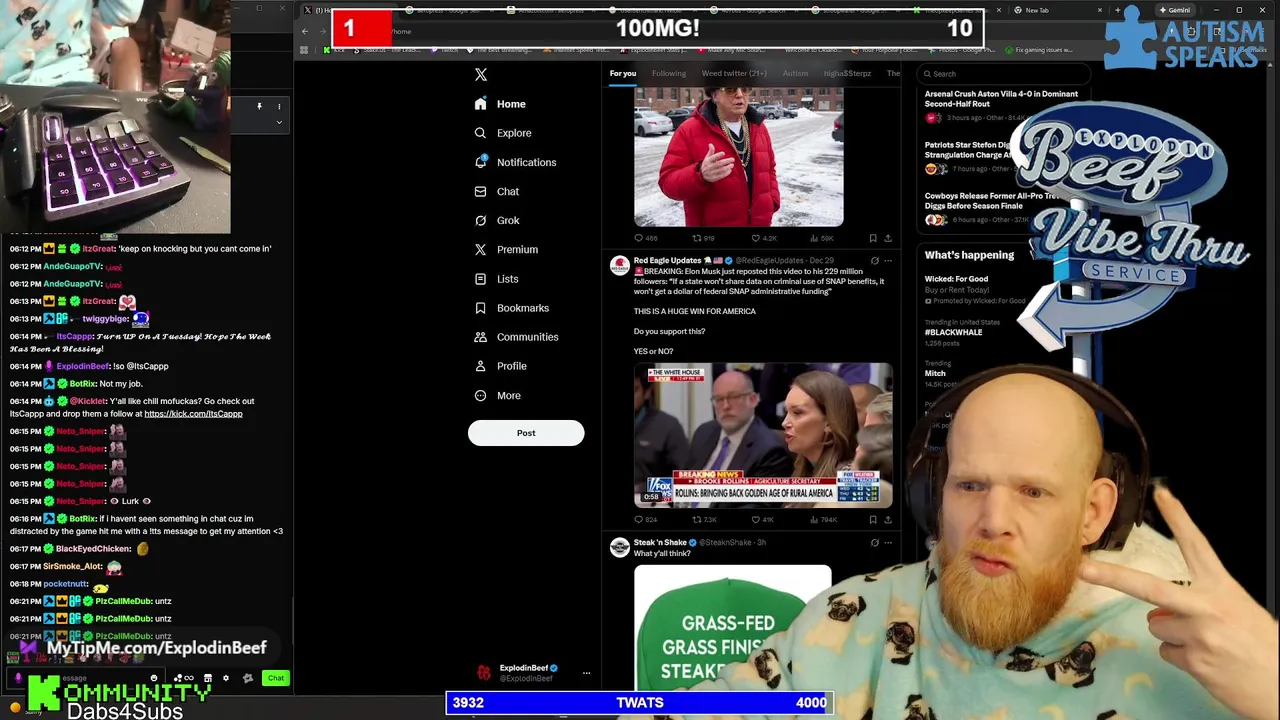The image size is (1280, 720).
Task: Open the higha$$terpz tab
Action: pyautogui.click(x=847, y=73)
